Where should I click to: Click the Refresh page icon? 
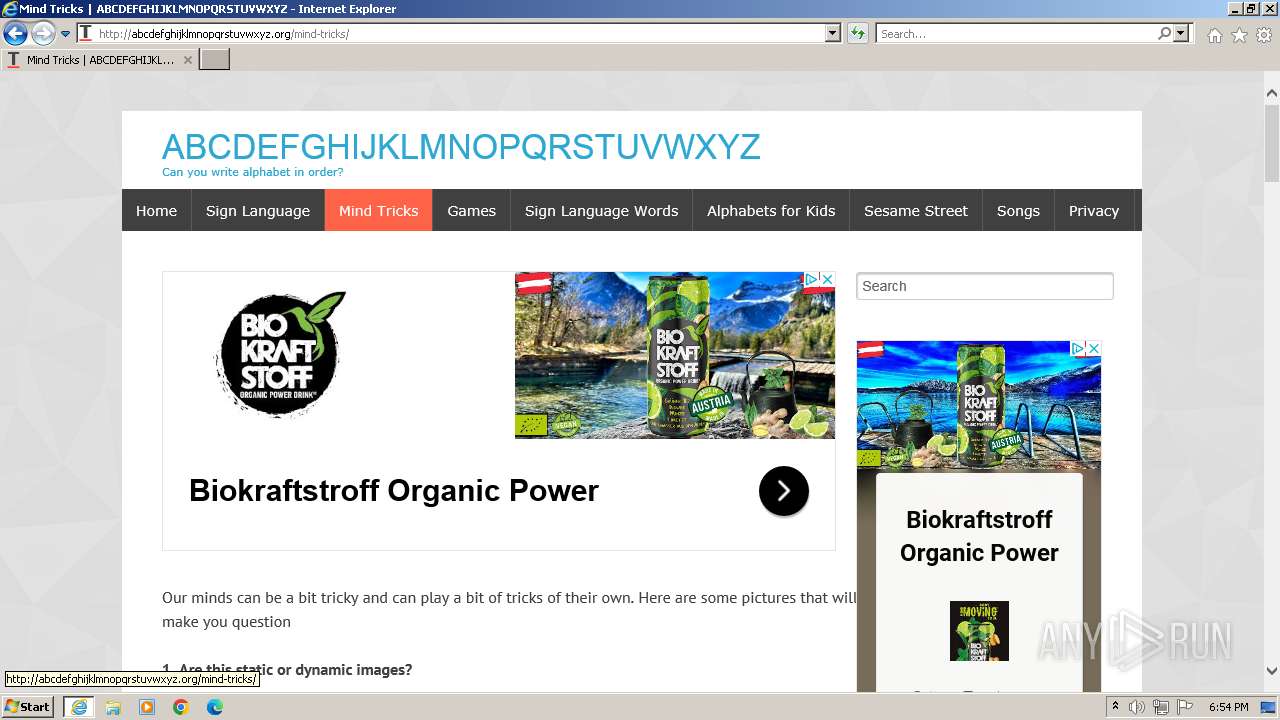click(x=858, y=34)
